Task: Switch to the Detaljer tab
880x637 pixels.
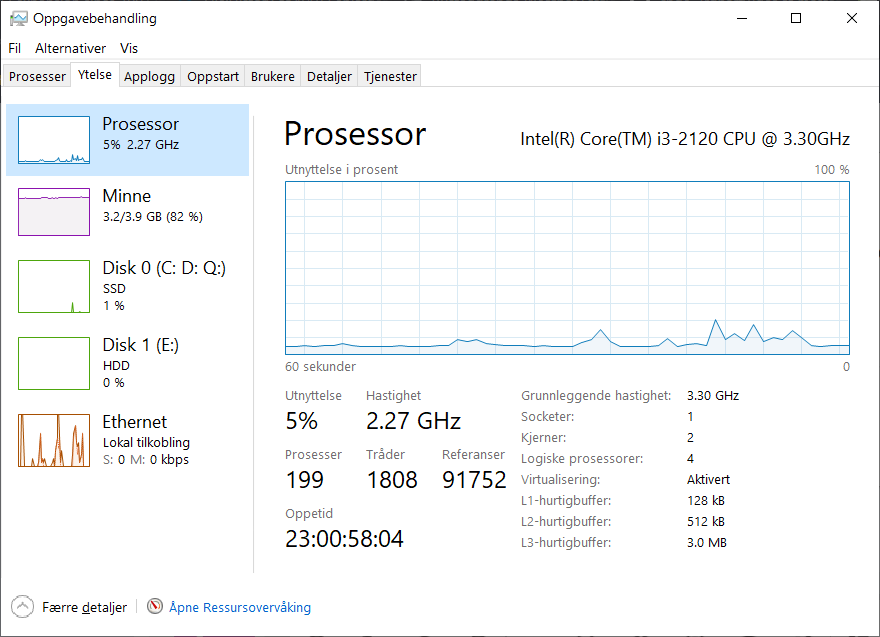Action: pyautogui.click(x=329, y=76)
